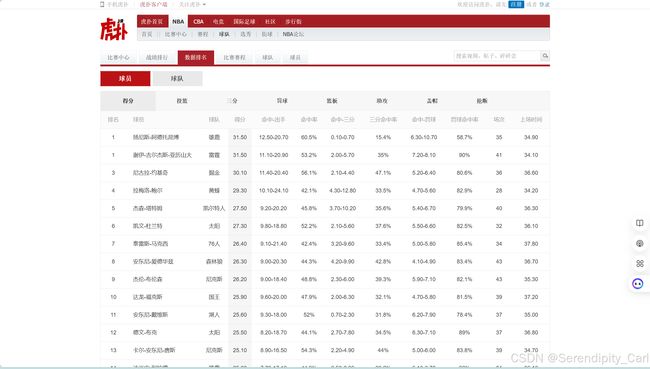Click the 12.50-20.70 cell
The image size is (650, 369).
(x=273, y=137)
